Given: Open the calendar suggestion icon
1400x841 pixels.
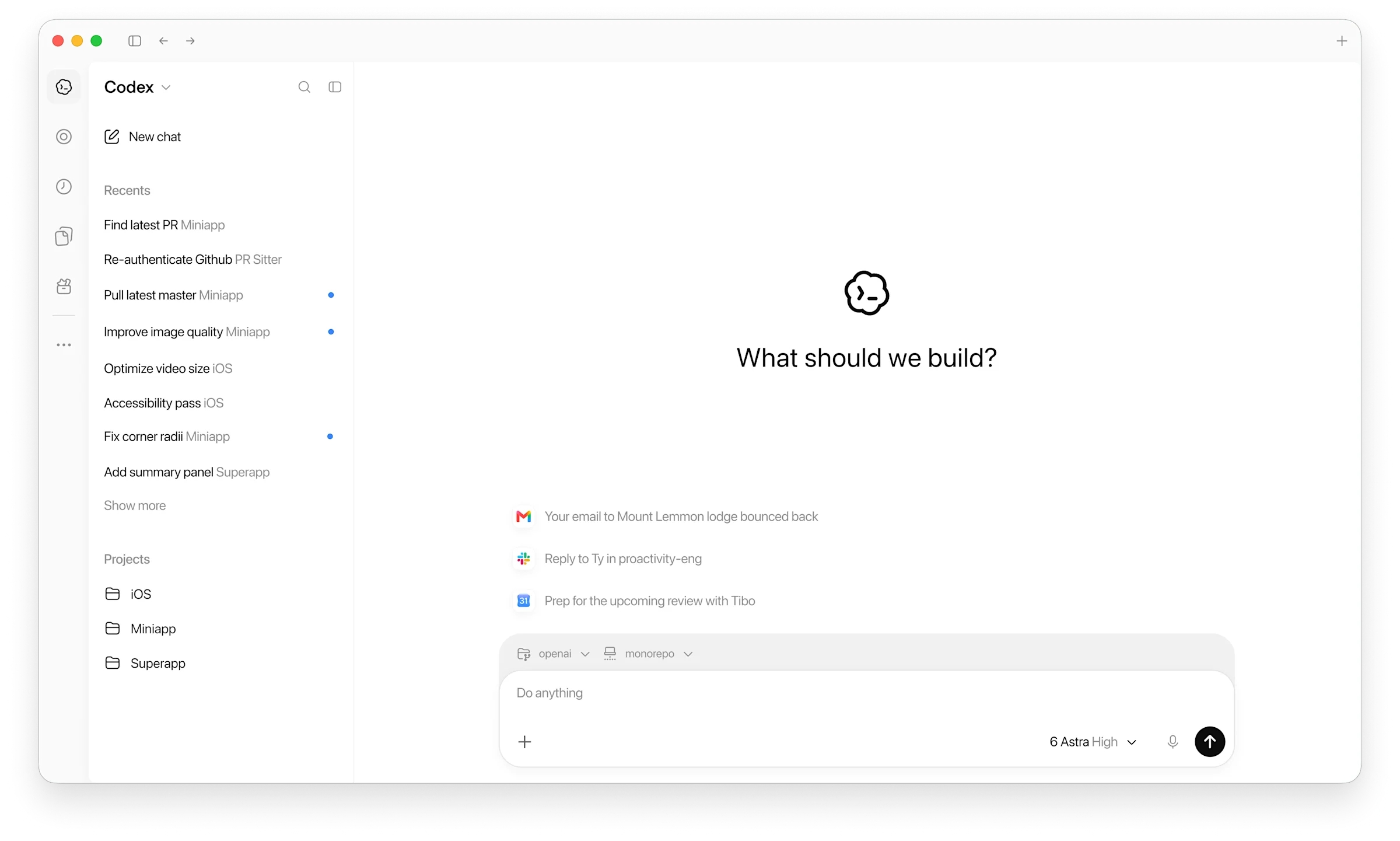Looking at the screenshot, I should click(x=524, y=601).
